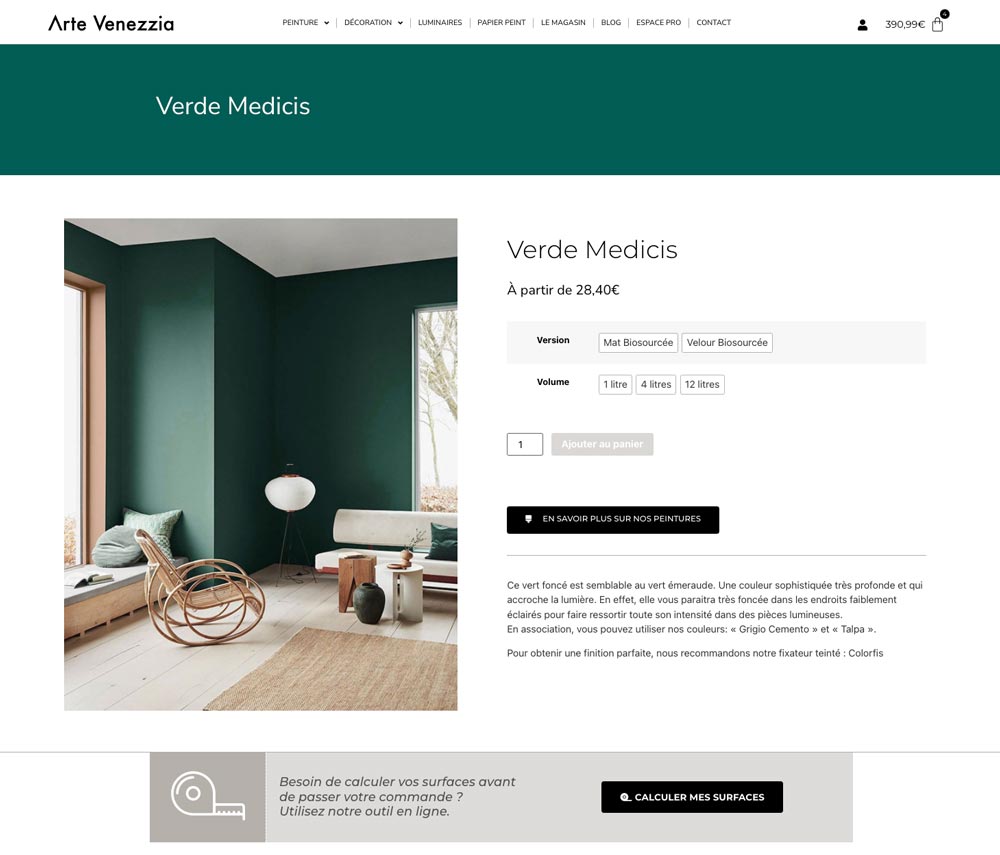Expand the Décoration dropdown menu
The image size is (1000, 855).
pyautogui.click(x=373, y=22)
